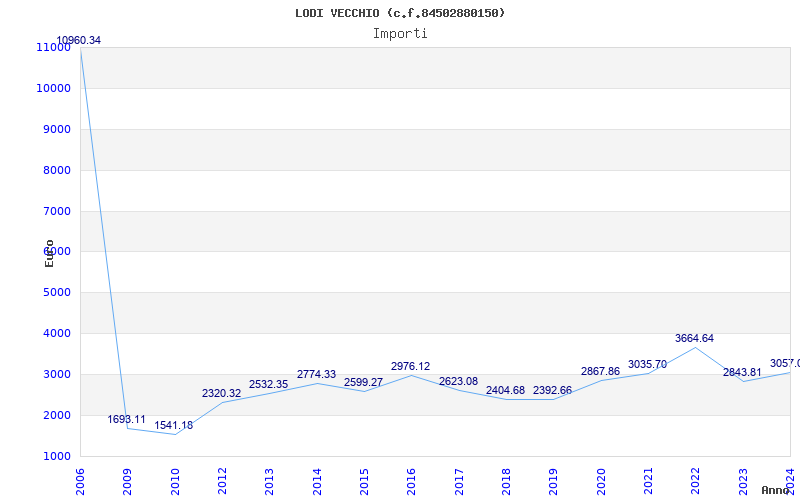Viewport: 800px width, 500px height.
Task: Select the 2018 x-axis year
Action: point(506,482)
